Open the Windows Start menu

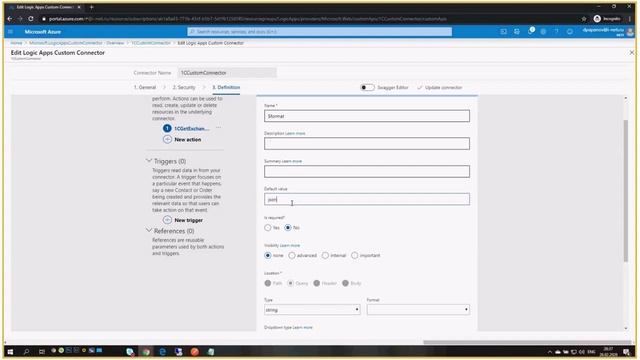click(11, 351)
